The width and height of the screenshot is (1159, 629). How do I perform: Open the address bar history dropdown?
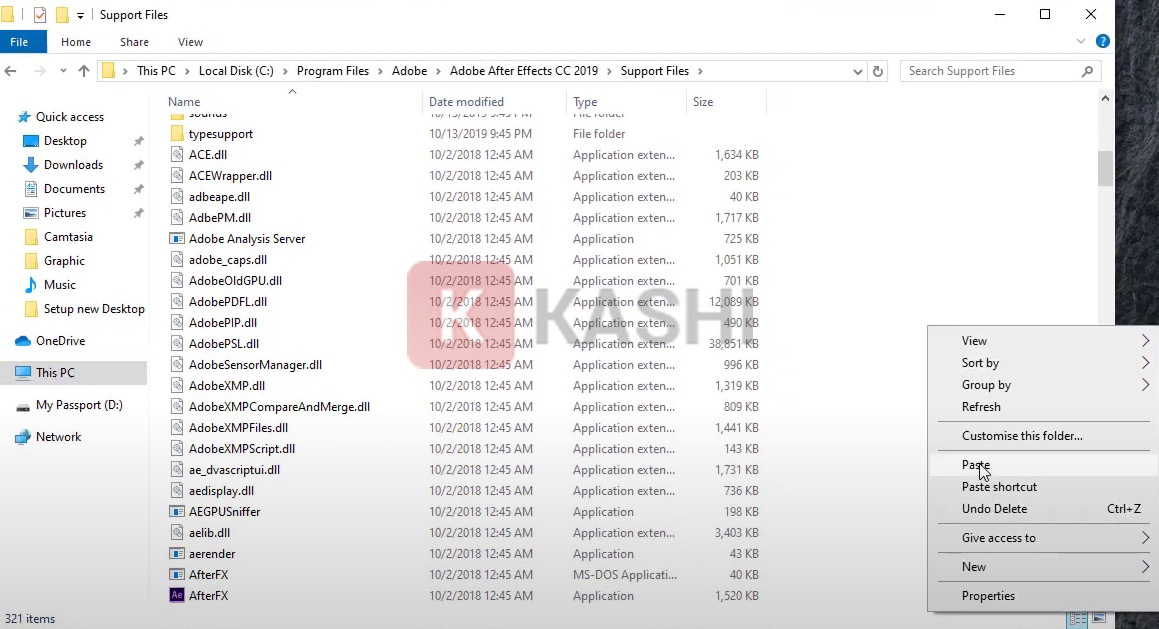[x=857, y=71]
